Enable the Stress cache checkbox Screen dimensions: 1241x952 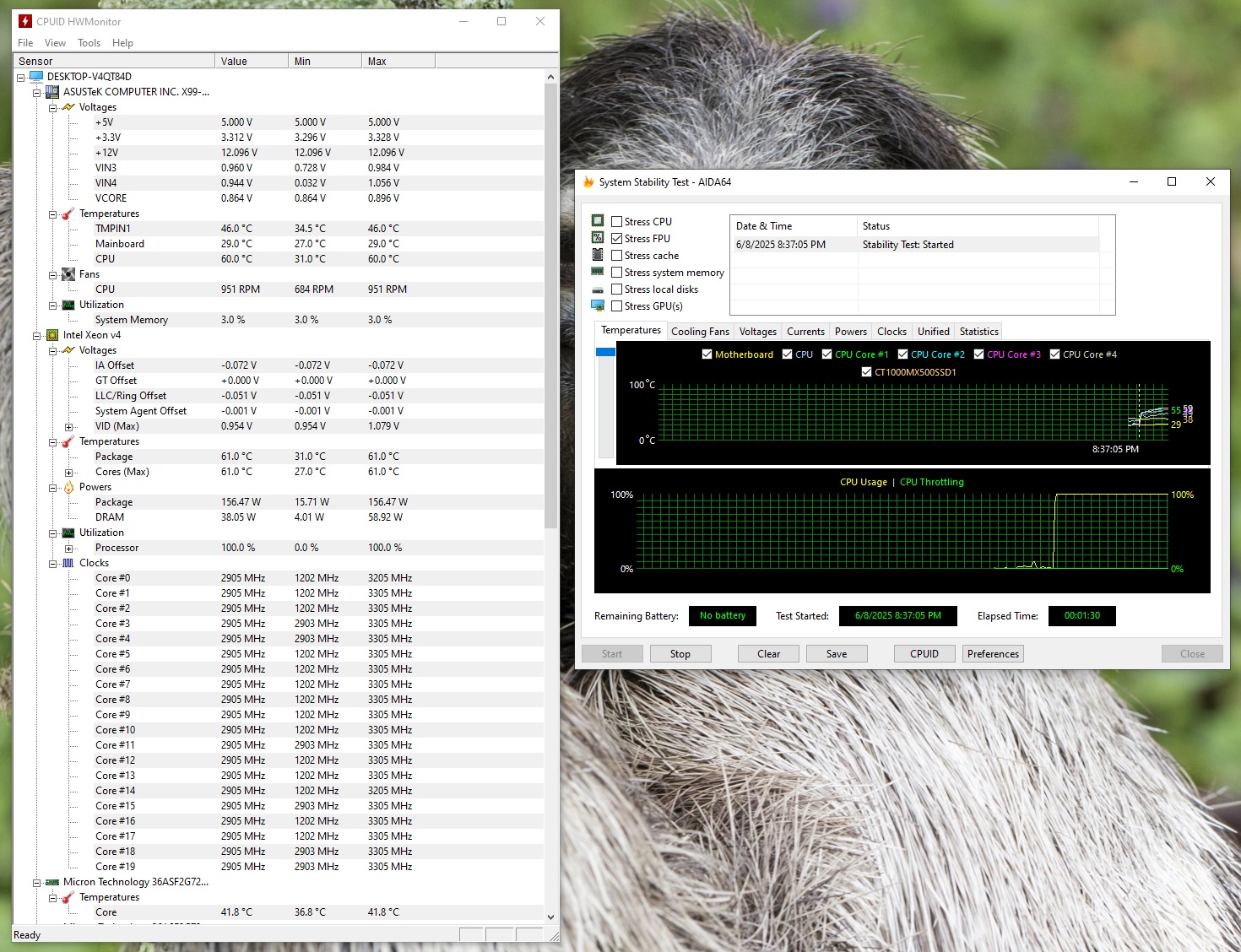[617, 256]
